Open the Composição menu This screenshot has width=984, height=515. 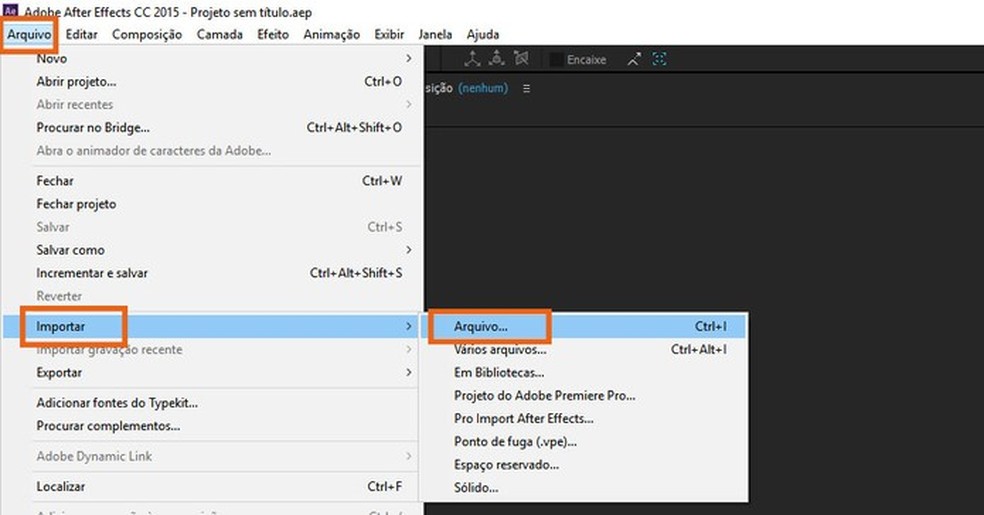[x=147, y=35]
